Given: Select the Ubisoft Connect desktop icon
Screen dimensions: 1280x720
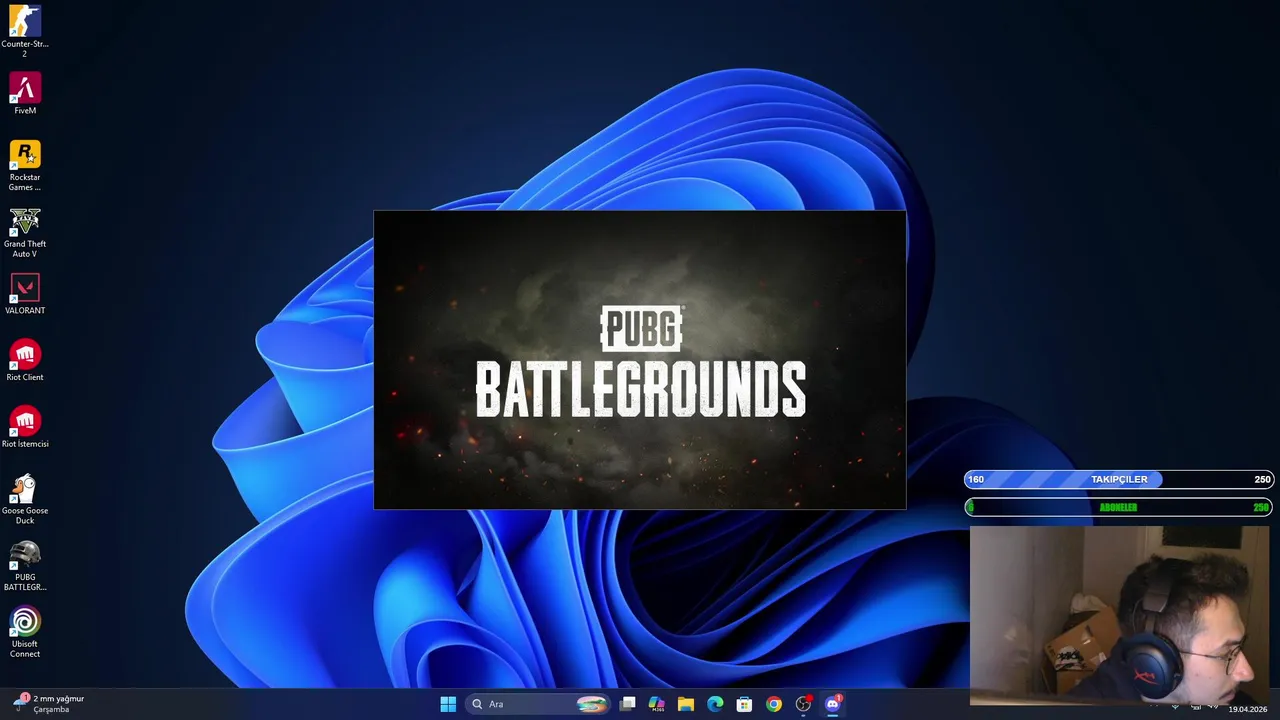Looking at the screenshot, I should click(x=25, y=633).
